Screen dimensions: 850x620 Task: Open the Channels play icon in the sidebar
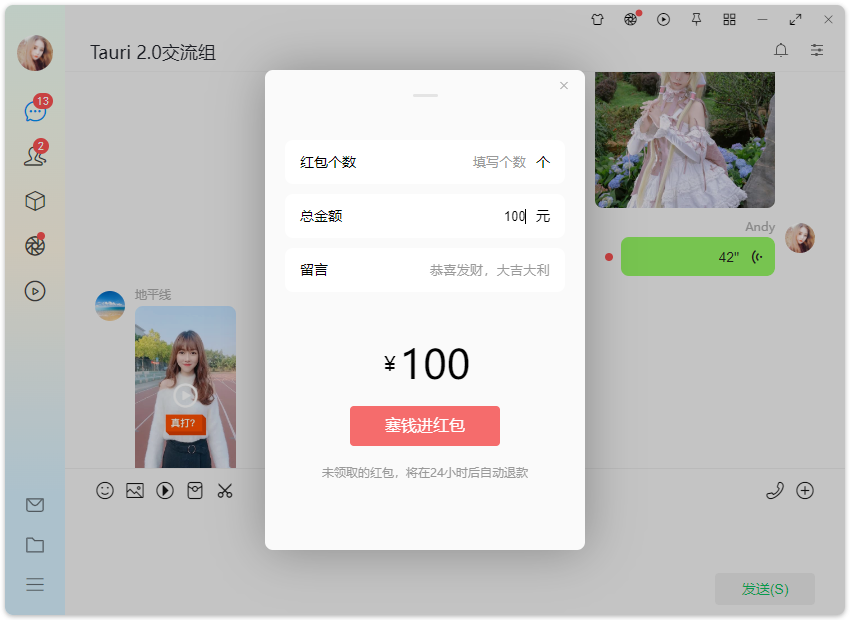[35, 291]
